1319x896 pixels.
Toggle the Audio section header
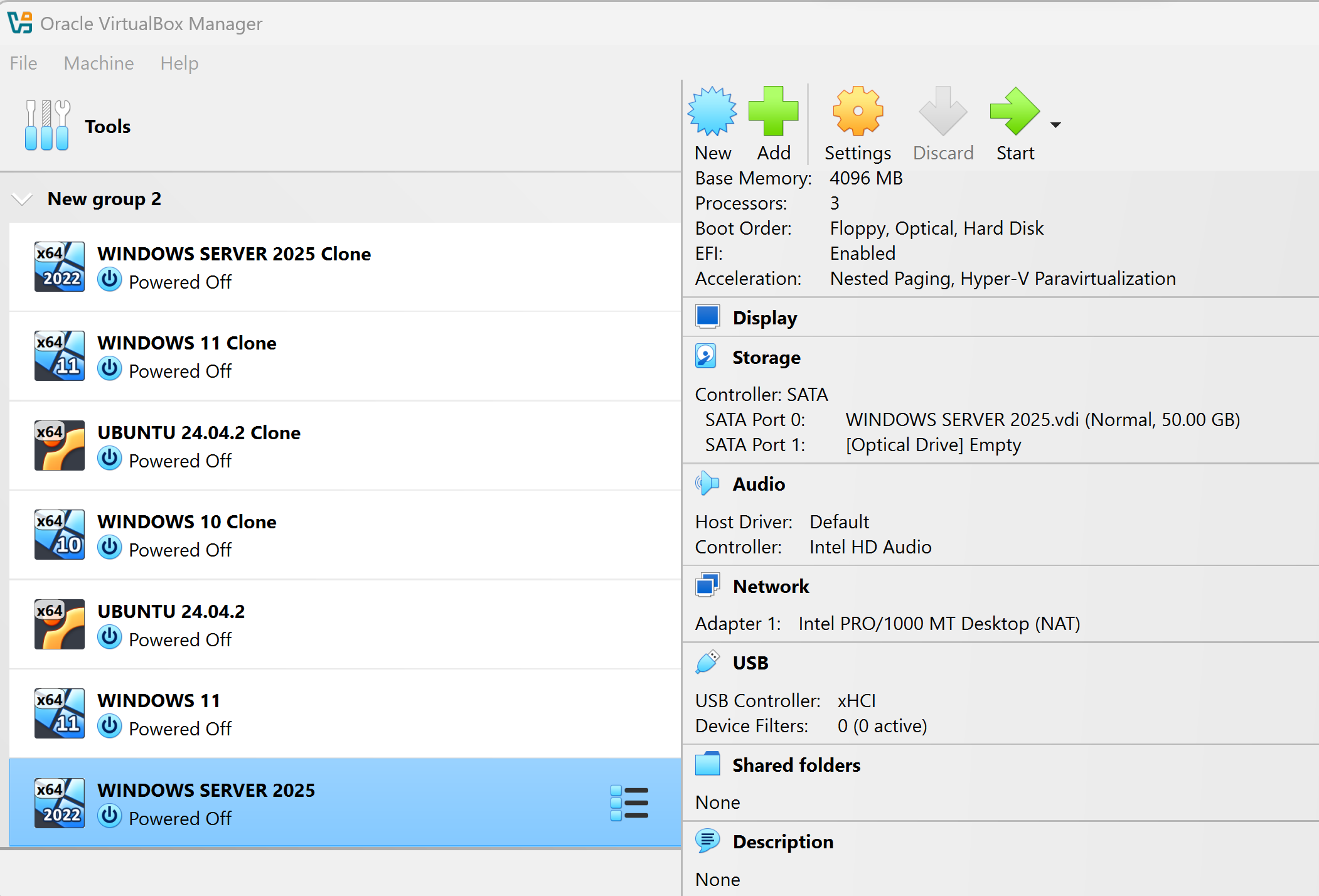758,484
